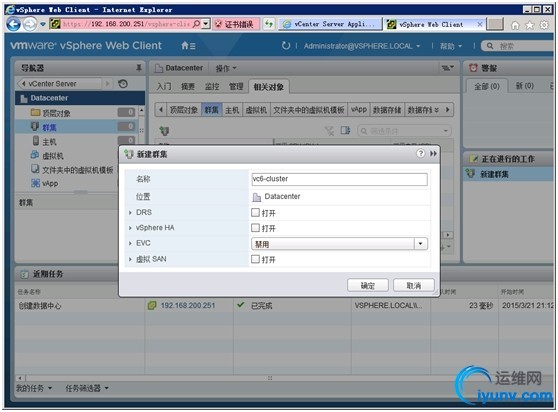Close the vSphere Web Client tab
558x412 pixels.
(x=479, y=24)
